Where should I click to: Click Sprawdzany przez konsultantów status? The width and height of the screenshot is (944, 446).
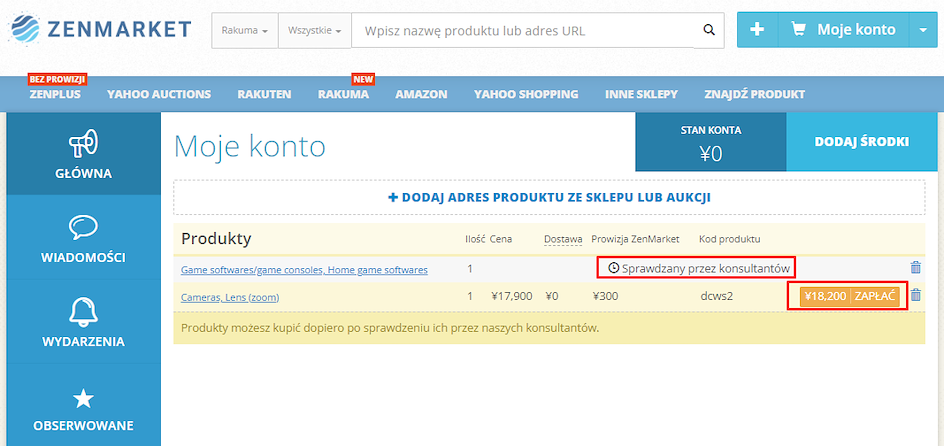click(x=699, y=268)
